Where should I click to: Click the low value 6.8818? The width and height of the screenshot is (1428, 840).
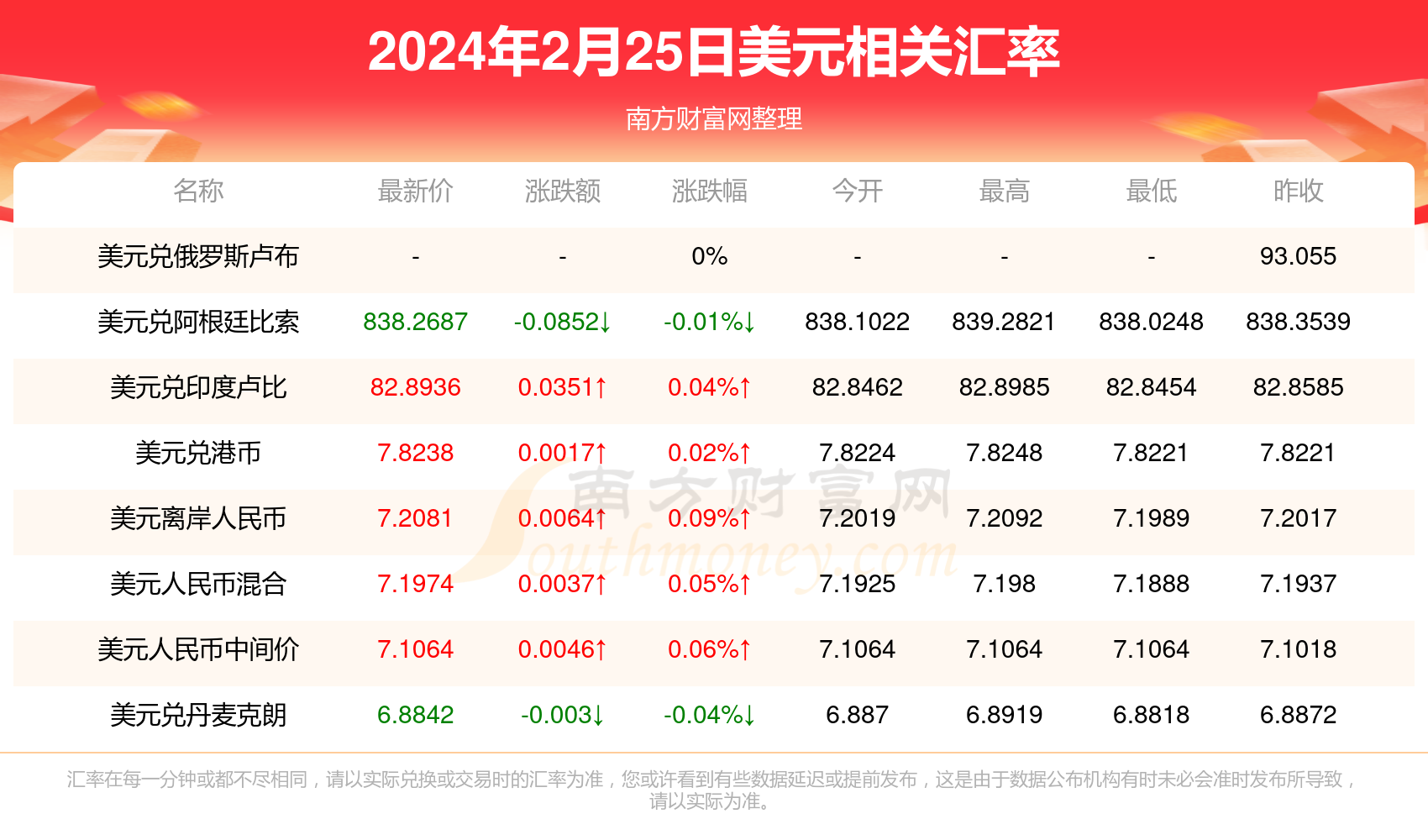click(1152, 716)
